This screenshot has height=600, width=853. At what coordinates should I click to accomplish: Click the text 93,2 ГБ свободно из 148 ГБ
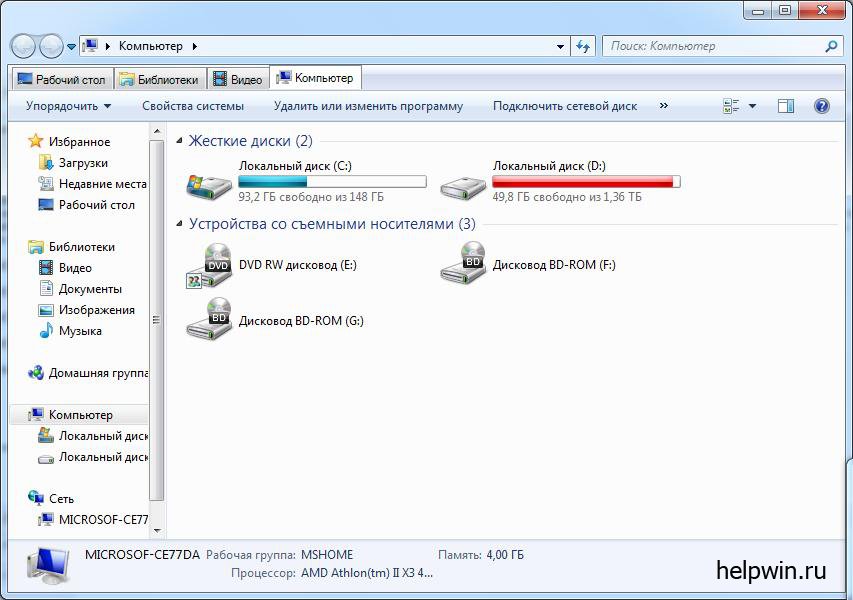click(x=311, y=197)
